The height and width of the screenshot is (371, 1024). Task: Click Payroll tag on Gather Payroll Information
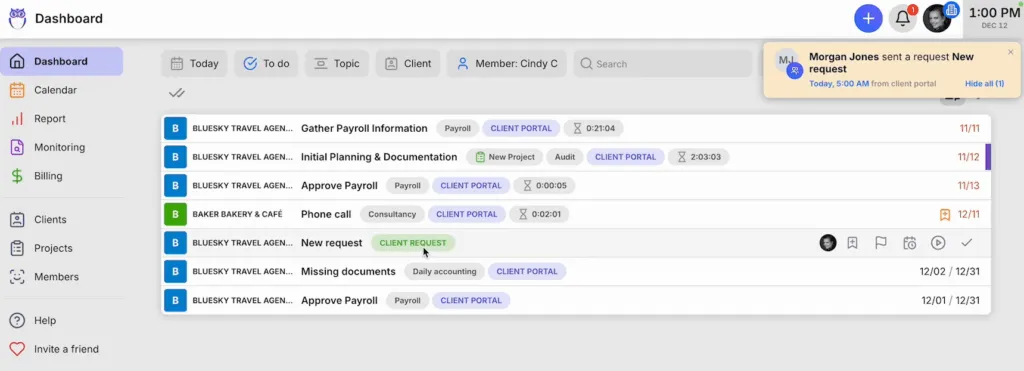click(457, 129)
